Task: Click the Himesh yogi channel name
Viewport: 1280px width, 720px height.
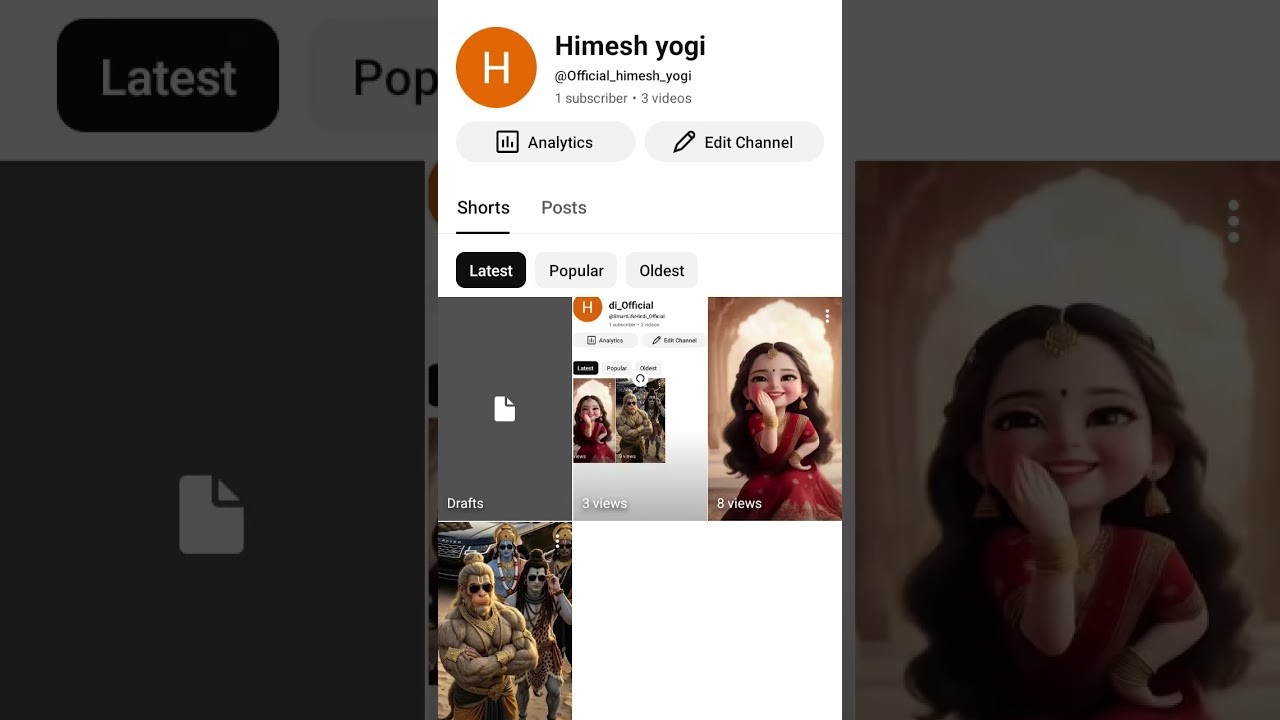Action: pyautogui.click(x=630, y=46)
